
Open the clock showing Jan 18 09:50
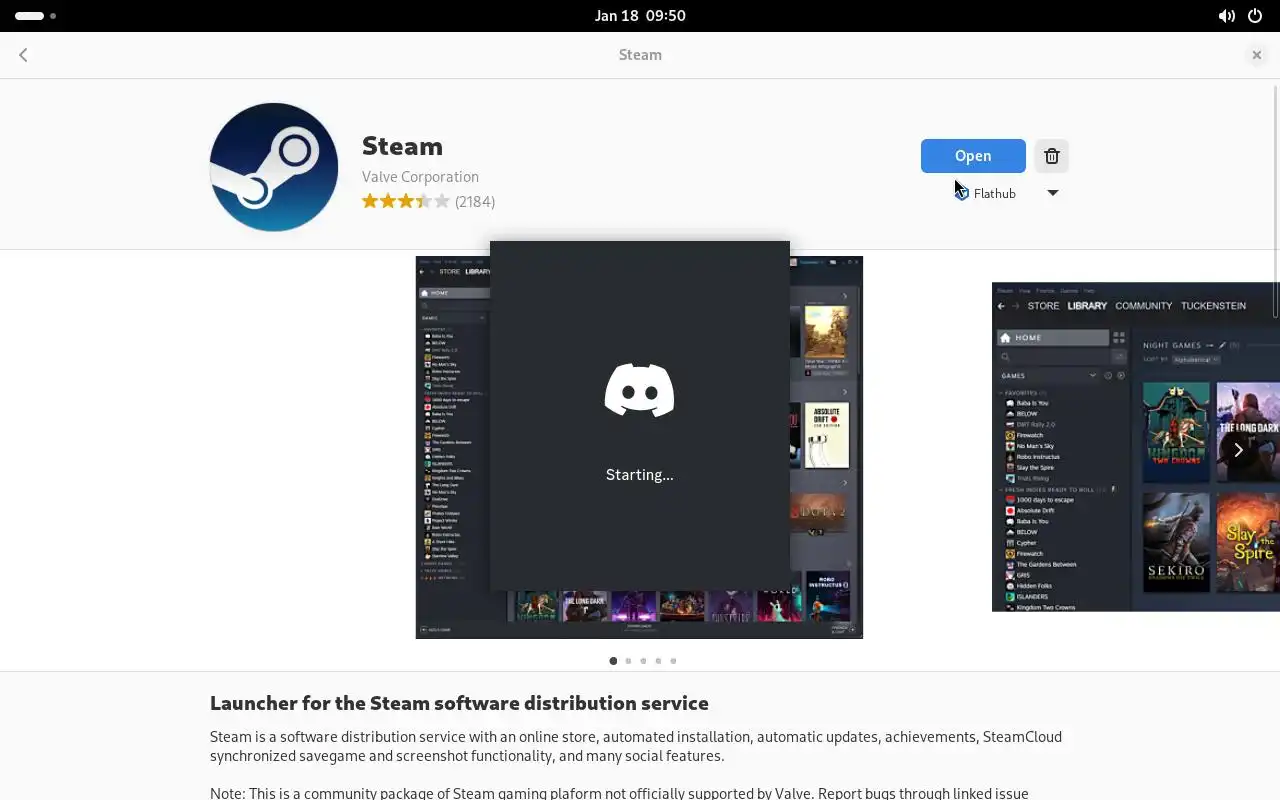coord(640,16)
